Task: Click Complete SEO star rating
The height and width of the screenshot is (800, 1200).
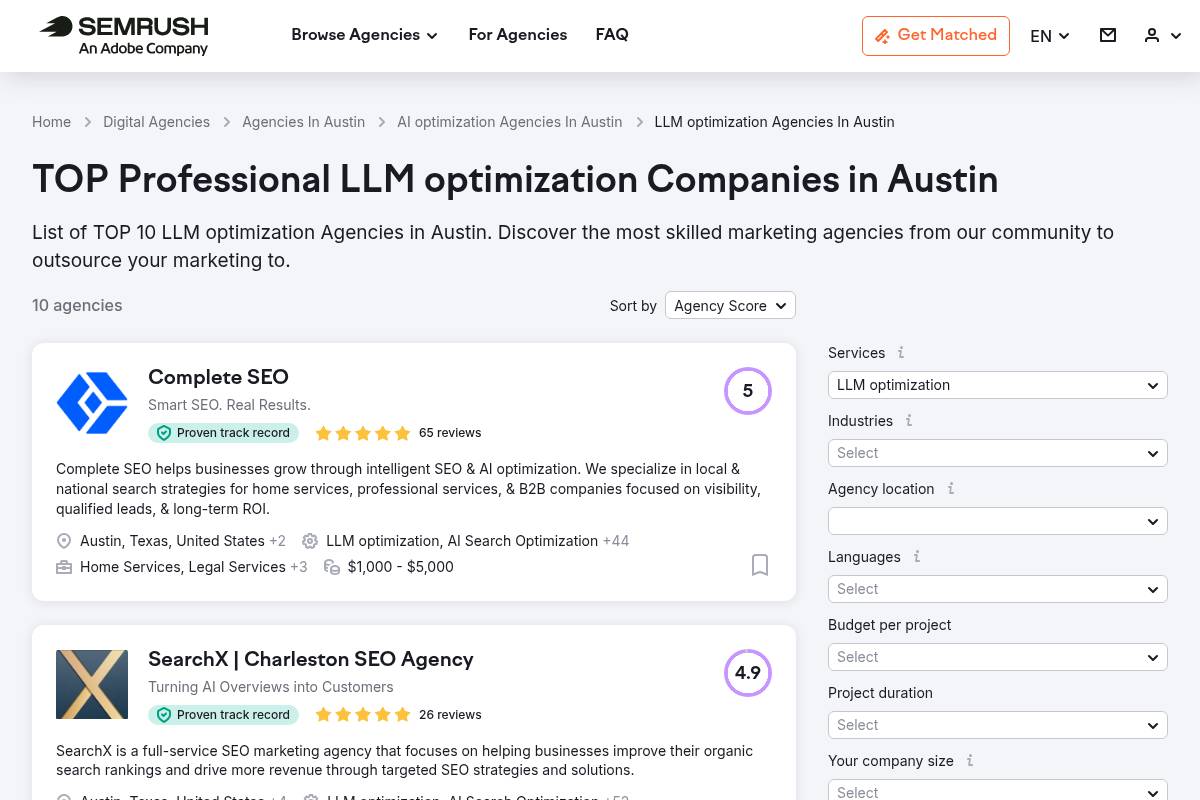Action: pos(363,433)
